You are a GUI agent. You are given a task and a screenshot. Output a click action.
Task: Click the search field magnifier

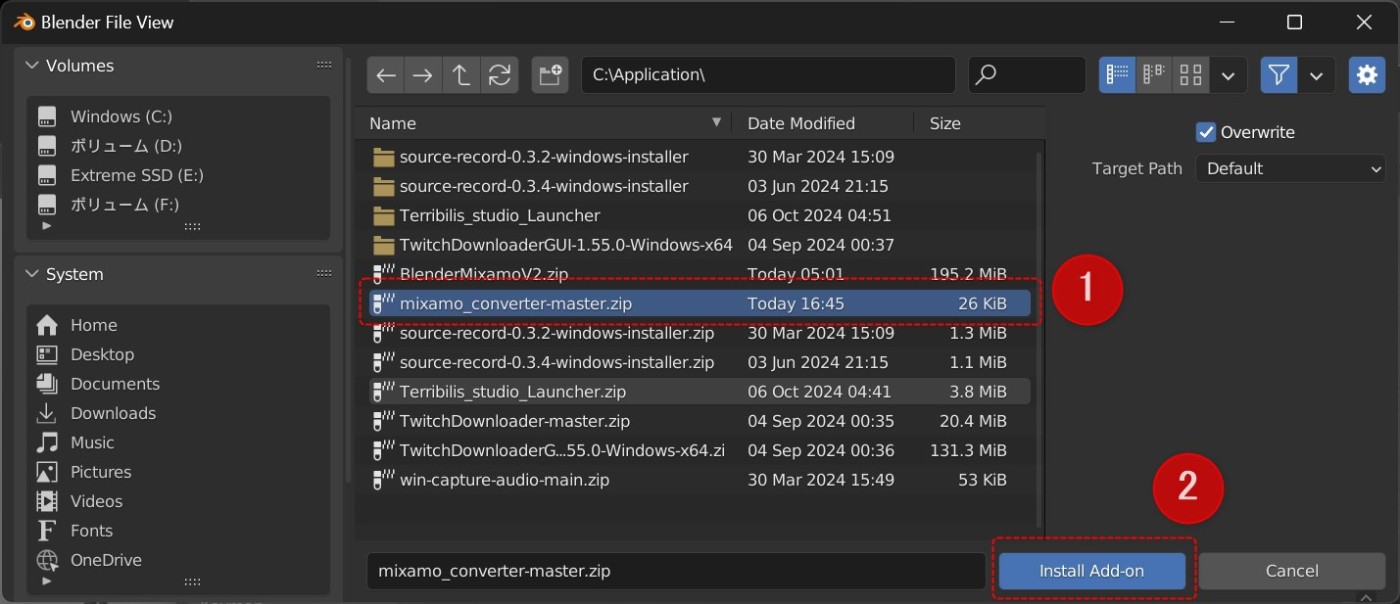pyautogui.click(x=986, y=75)
